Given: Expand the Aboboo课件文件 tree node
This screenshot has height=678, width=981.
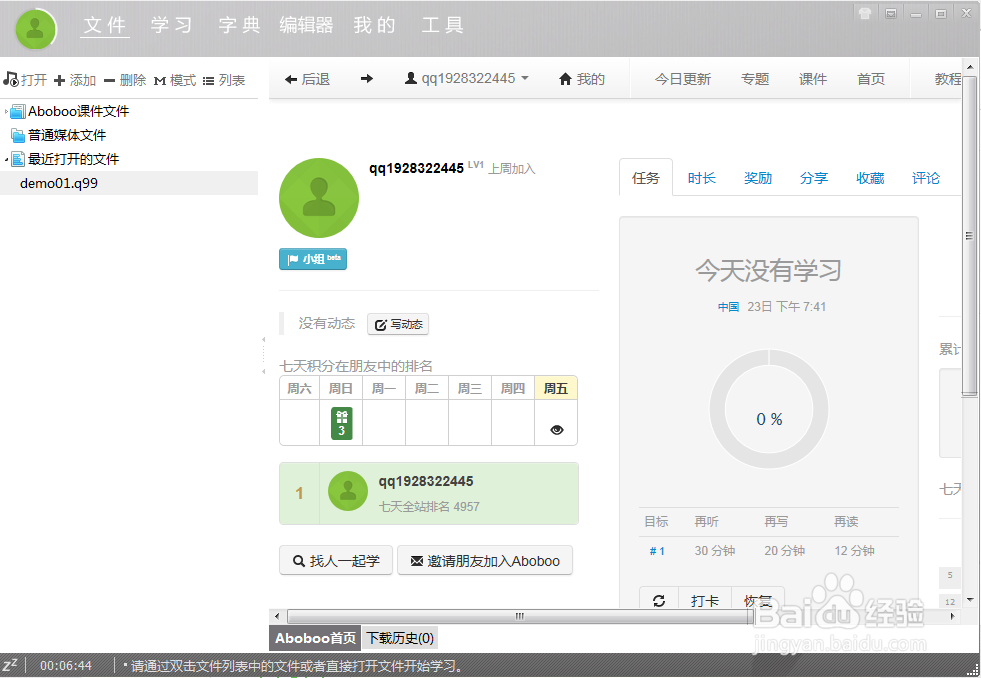Looking at the screenshot, I should [x=7, y=111].
